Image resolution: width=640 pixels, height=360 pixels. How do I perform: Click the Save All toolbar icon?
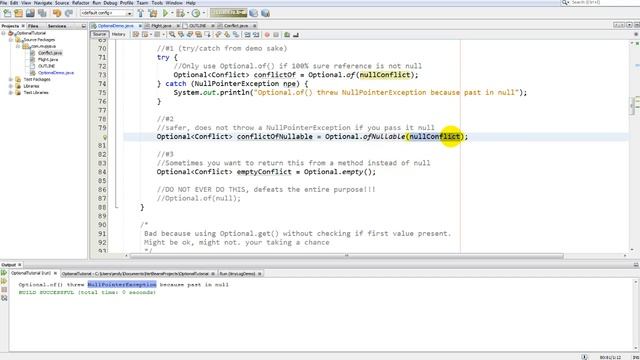(42, 13)
